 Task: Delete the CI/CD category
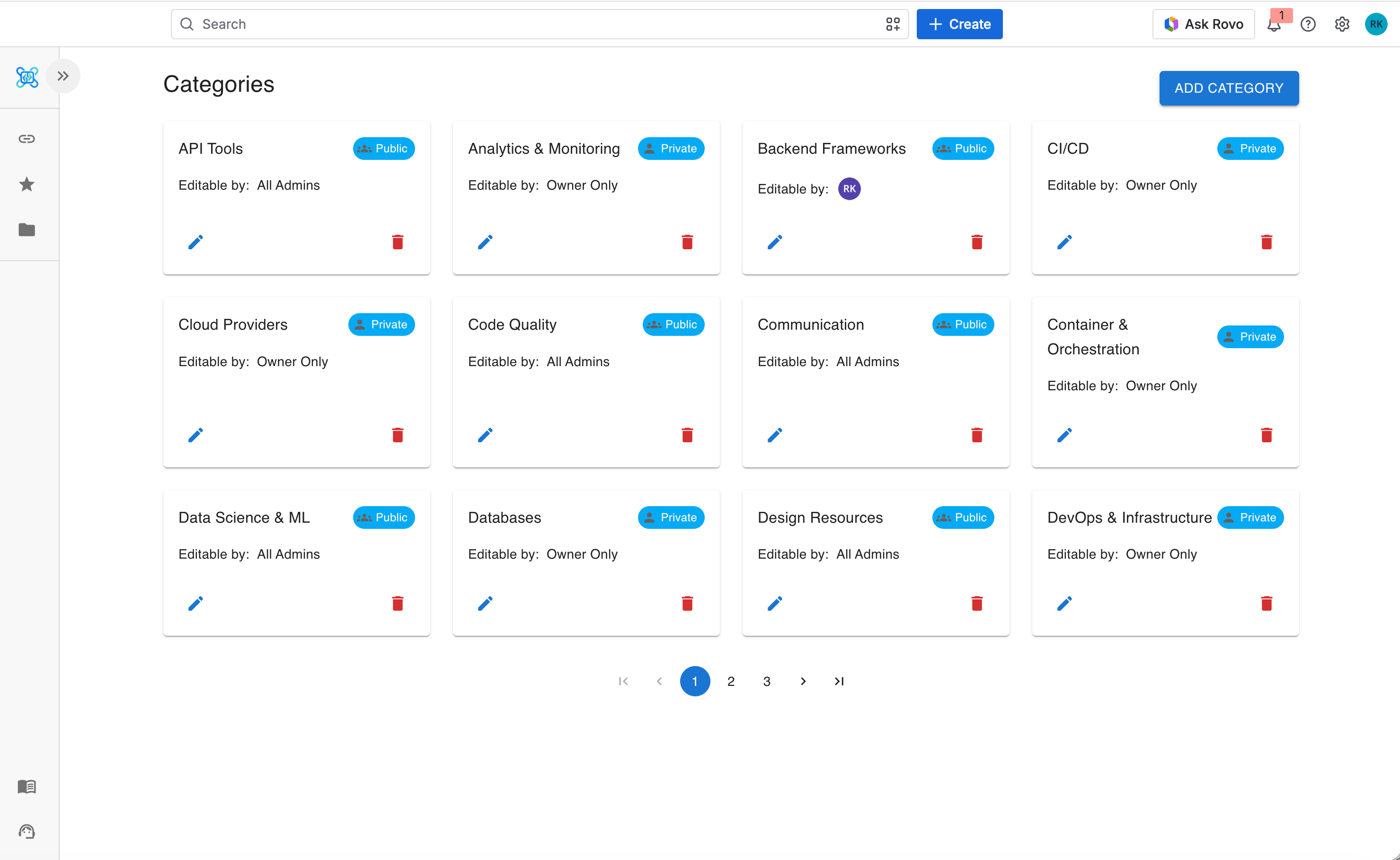pos(1267,242)
